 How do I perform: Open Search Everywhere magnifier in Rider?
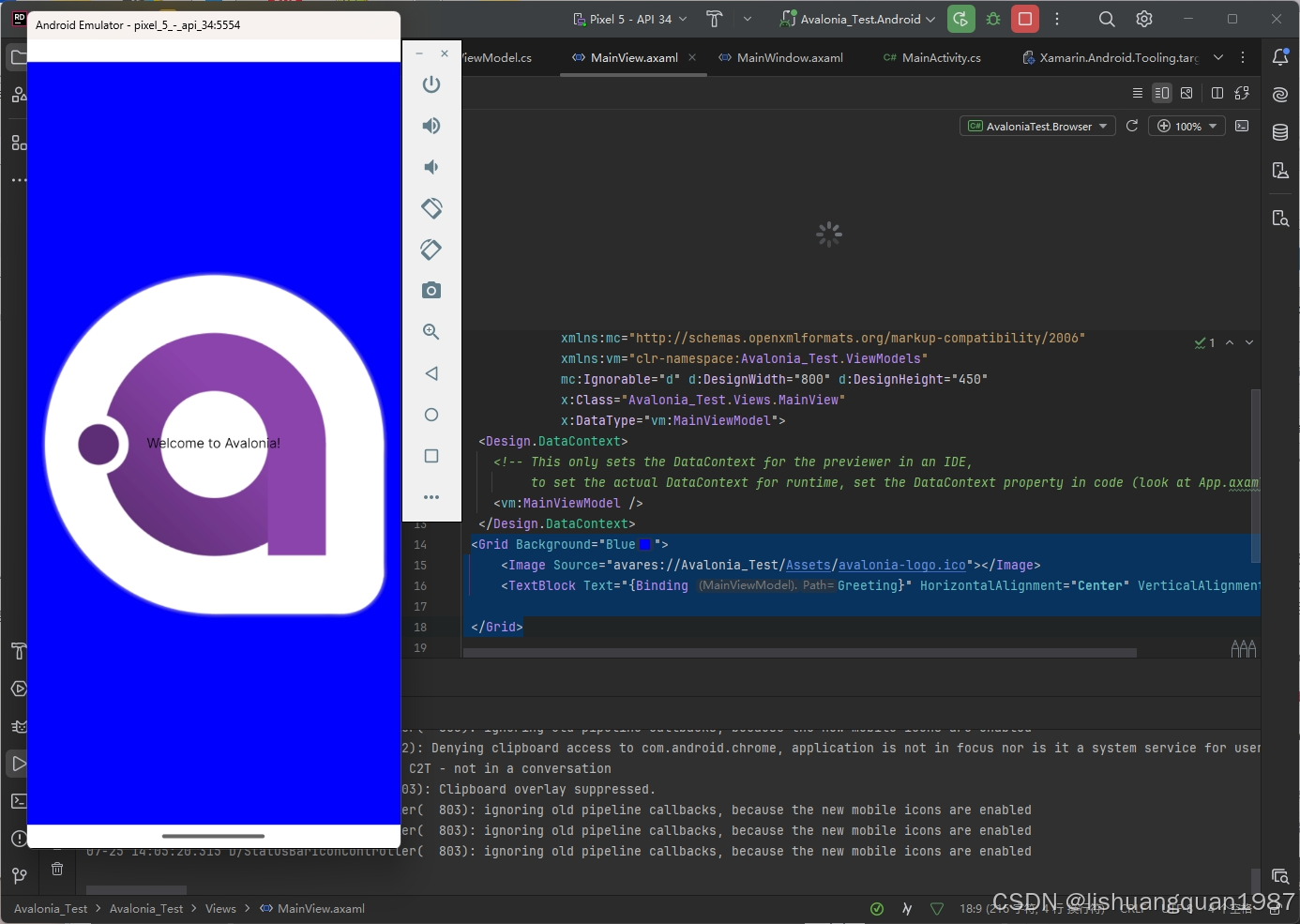1107,19
